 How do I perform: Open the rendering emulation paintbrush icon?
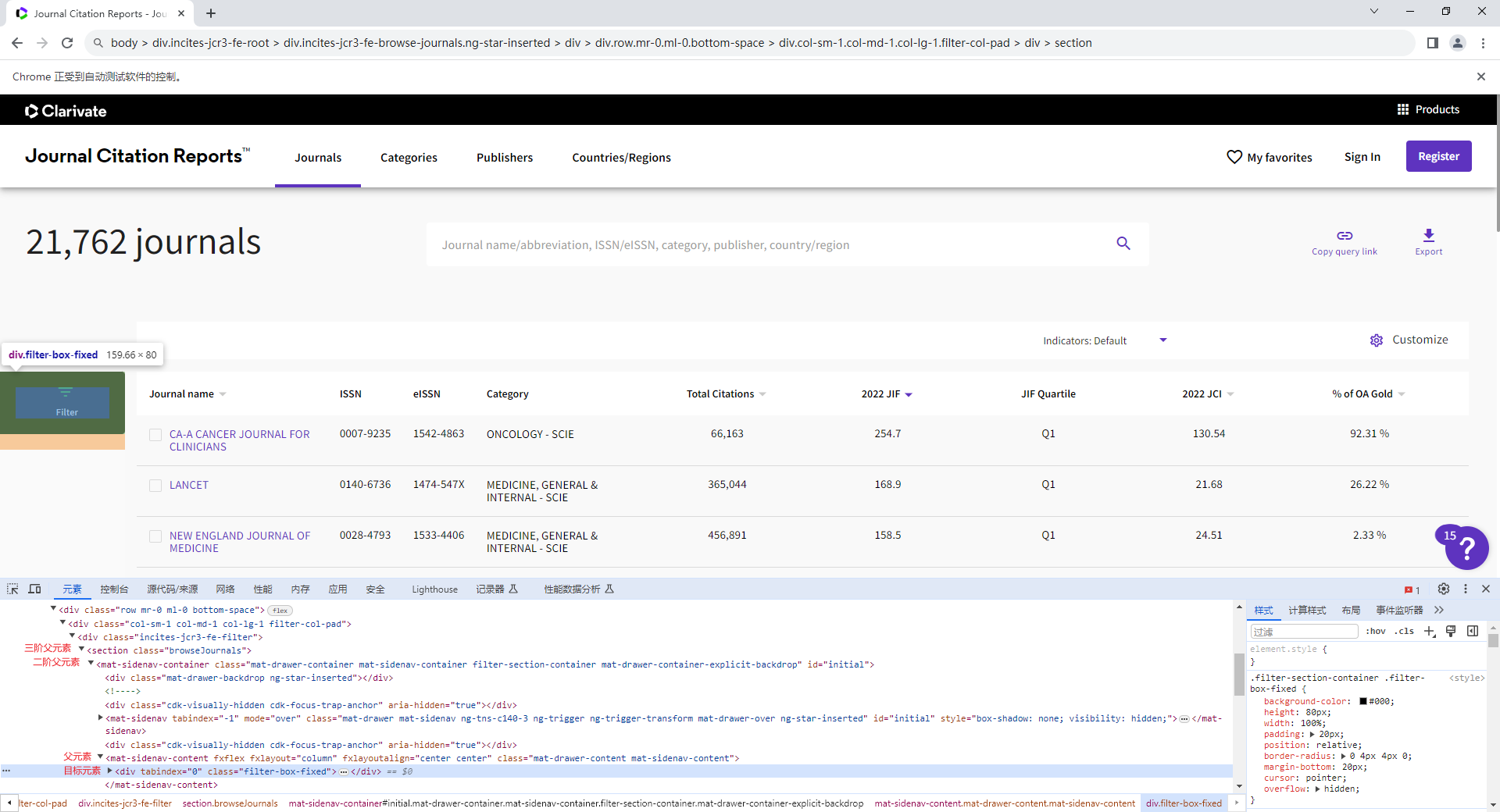pos(1451,631)
